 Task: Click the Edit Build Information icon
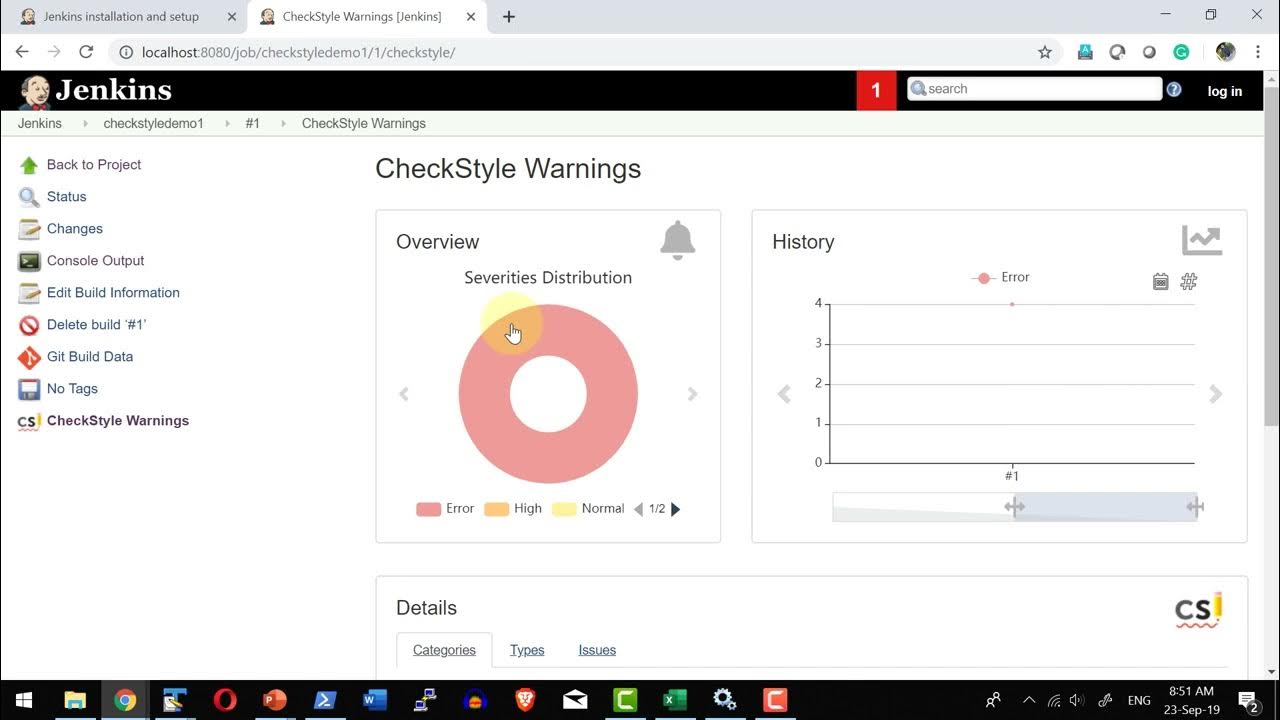pyautogui.click(x=29, y=293)
